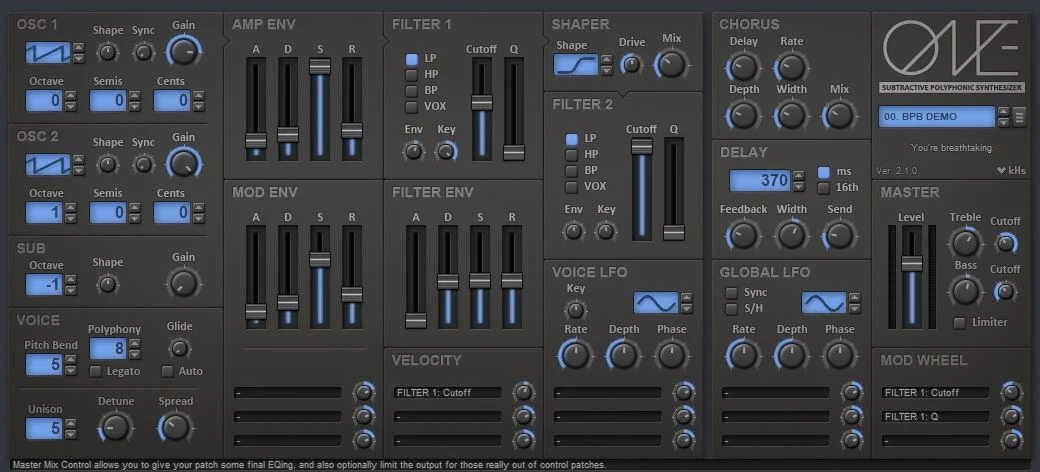Image resolution: width=1040 pixels, height=472 pixels.
Task: Click the Voice LFO sine waveform selector
Action: click(656, 302)
